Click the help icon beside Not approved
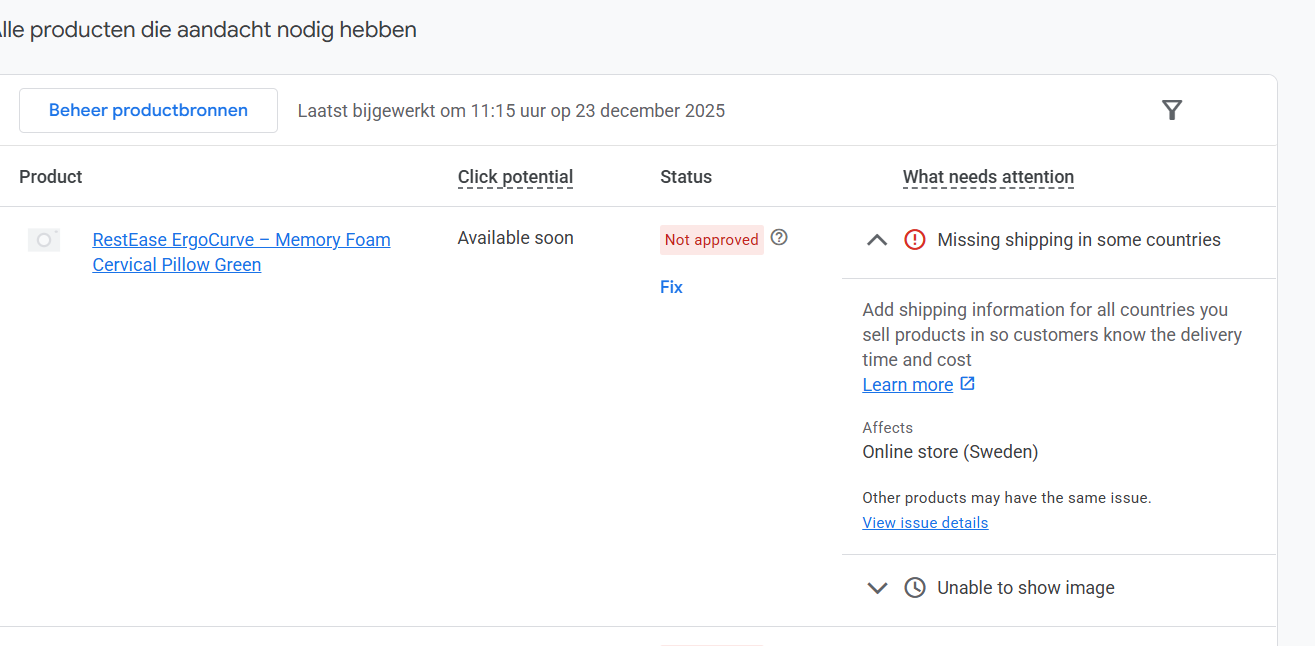 779,238
